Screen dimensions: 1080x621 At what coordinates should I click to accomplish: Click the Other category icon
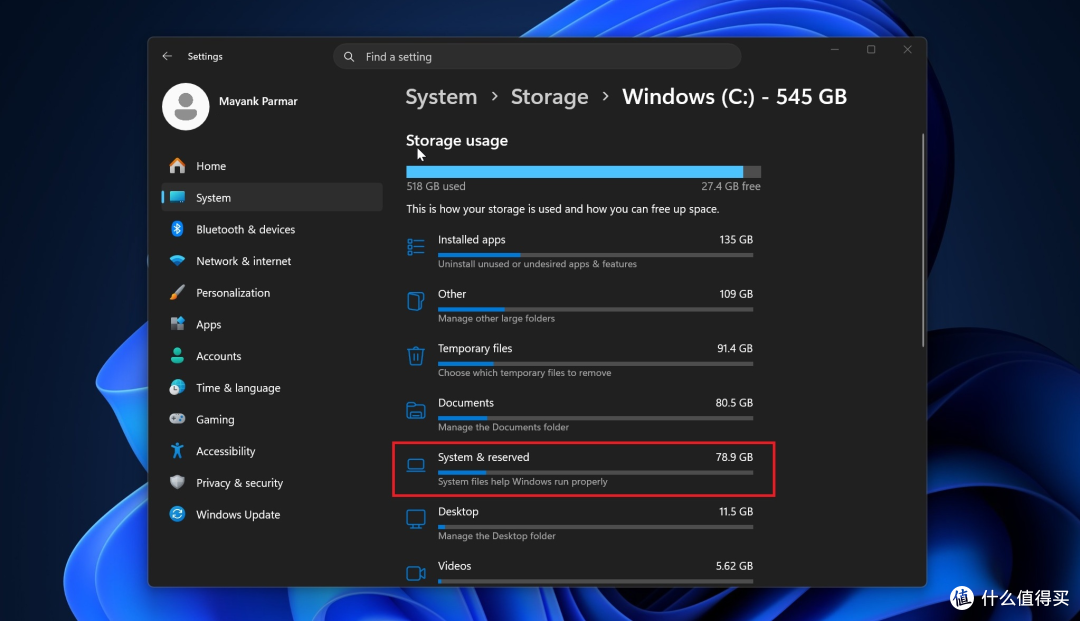click(415, 301)
